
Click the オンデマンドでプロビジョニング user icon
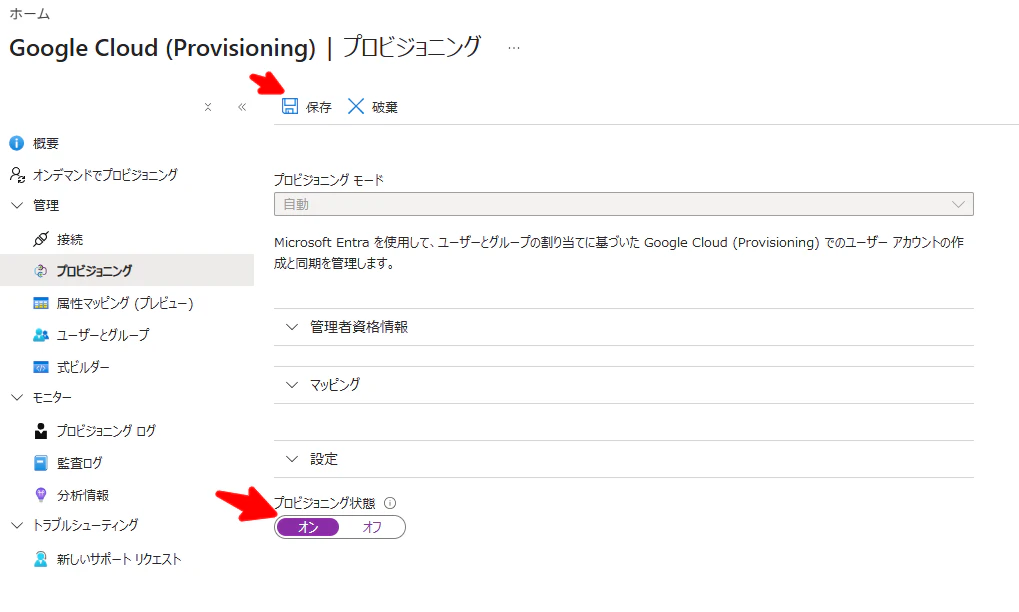tap(18, 174)
